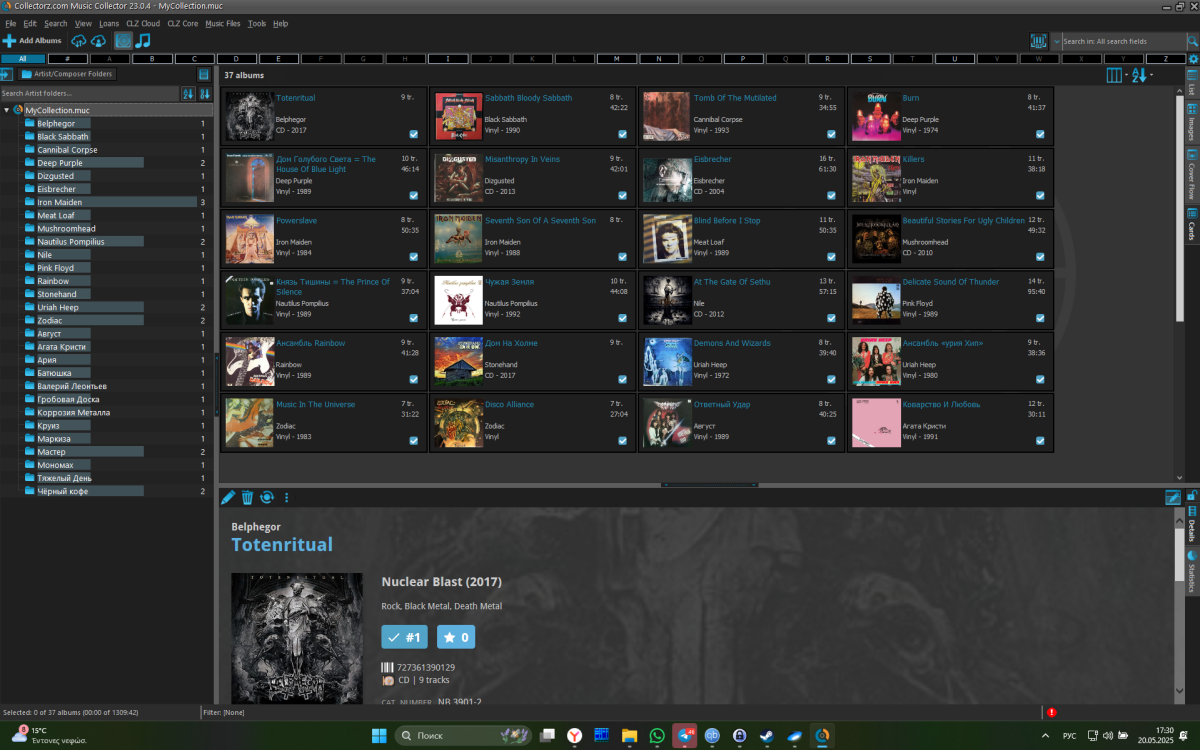Click the Windows Start button
This screenshot has height=750, width=1200.
[379, 736]
